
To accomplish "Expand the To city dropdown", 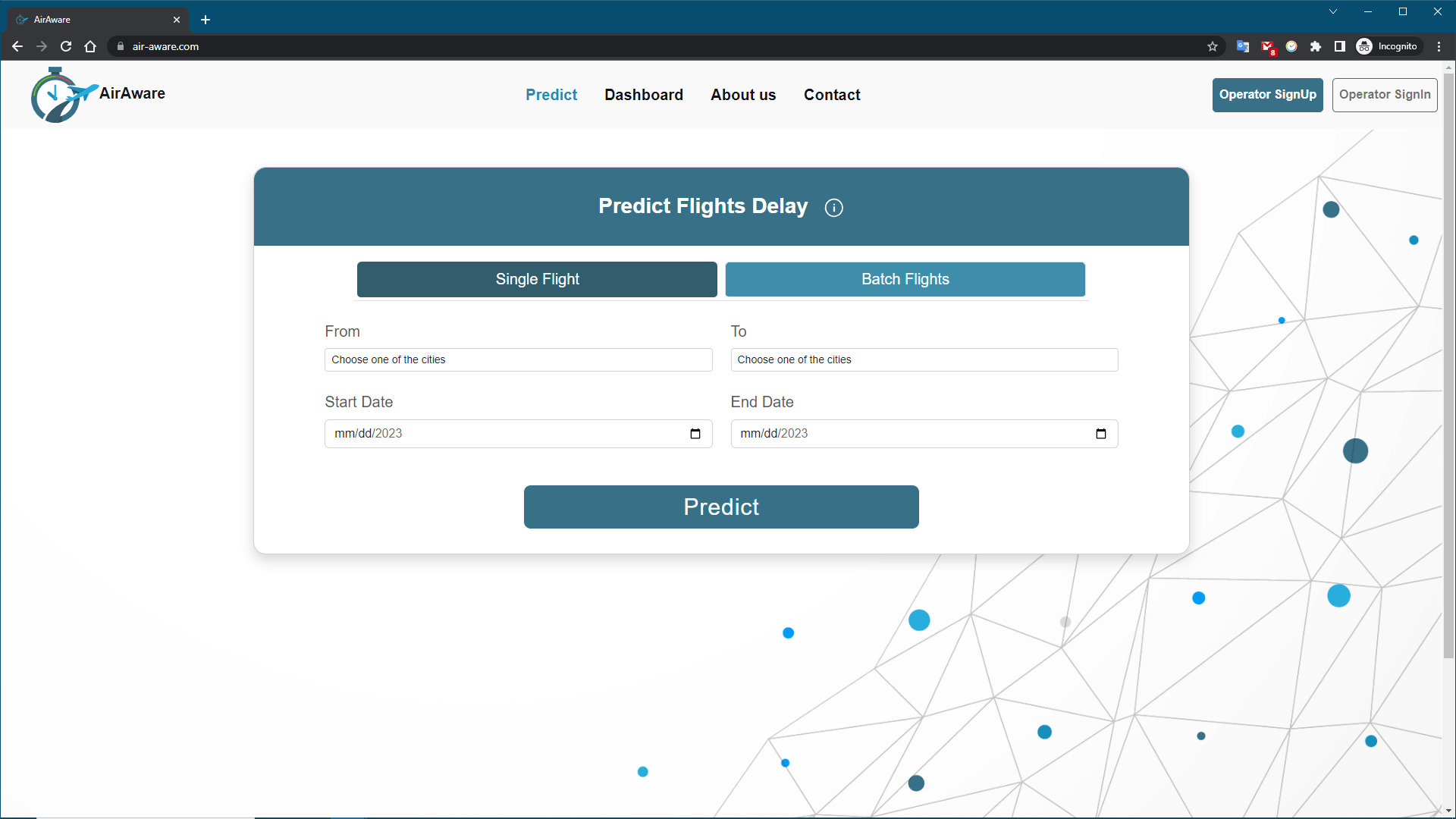I will click(924, 359).
